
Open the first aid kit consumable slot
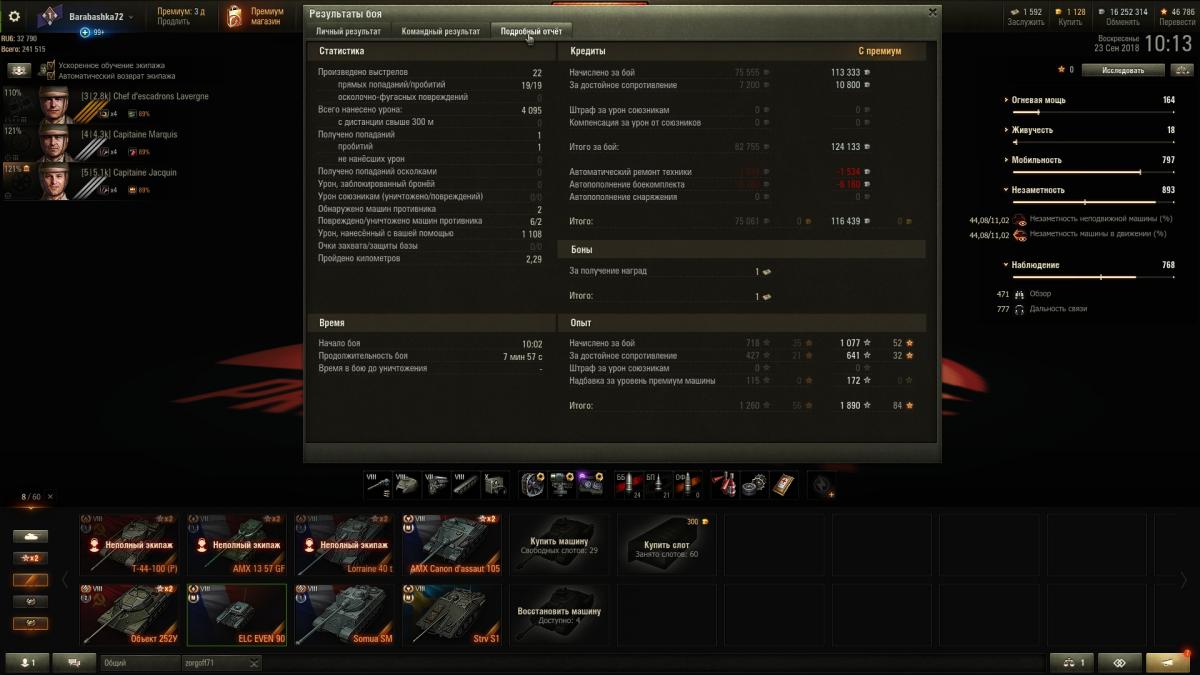coord(782,485)
